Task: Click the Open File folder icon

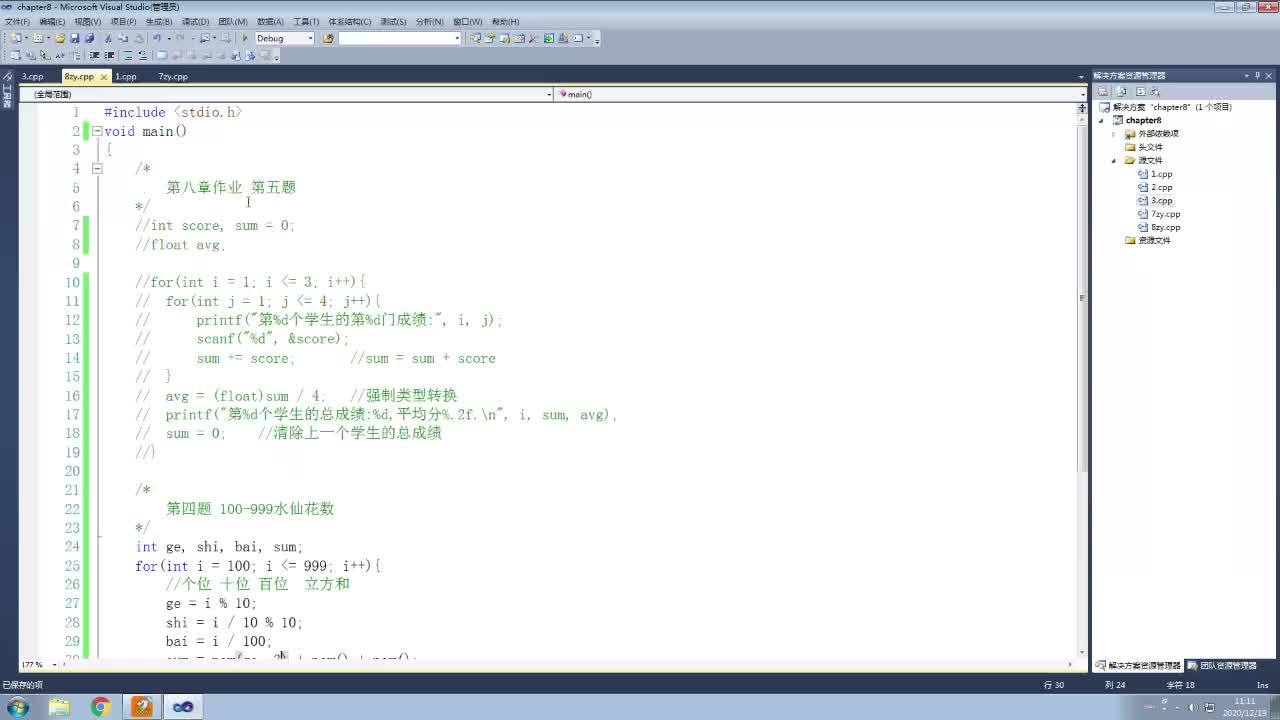Action: tap(60, 38)
